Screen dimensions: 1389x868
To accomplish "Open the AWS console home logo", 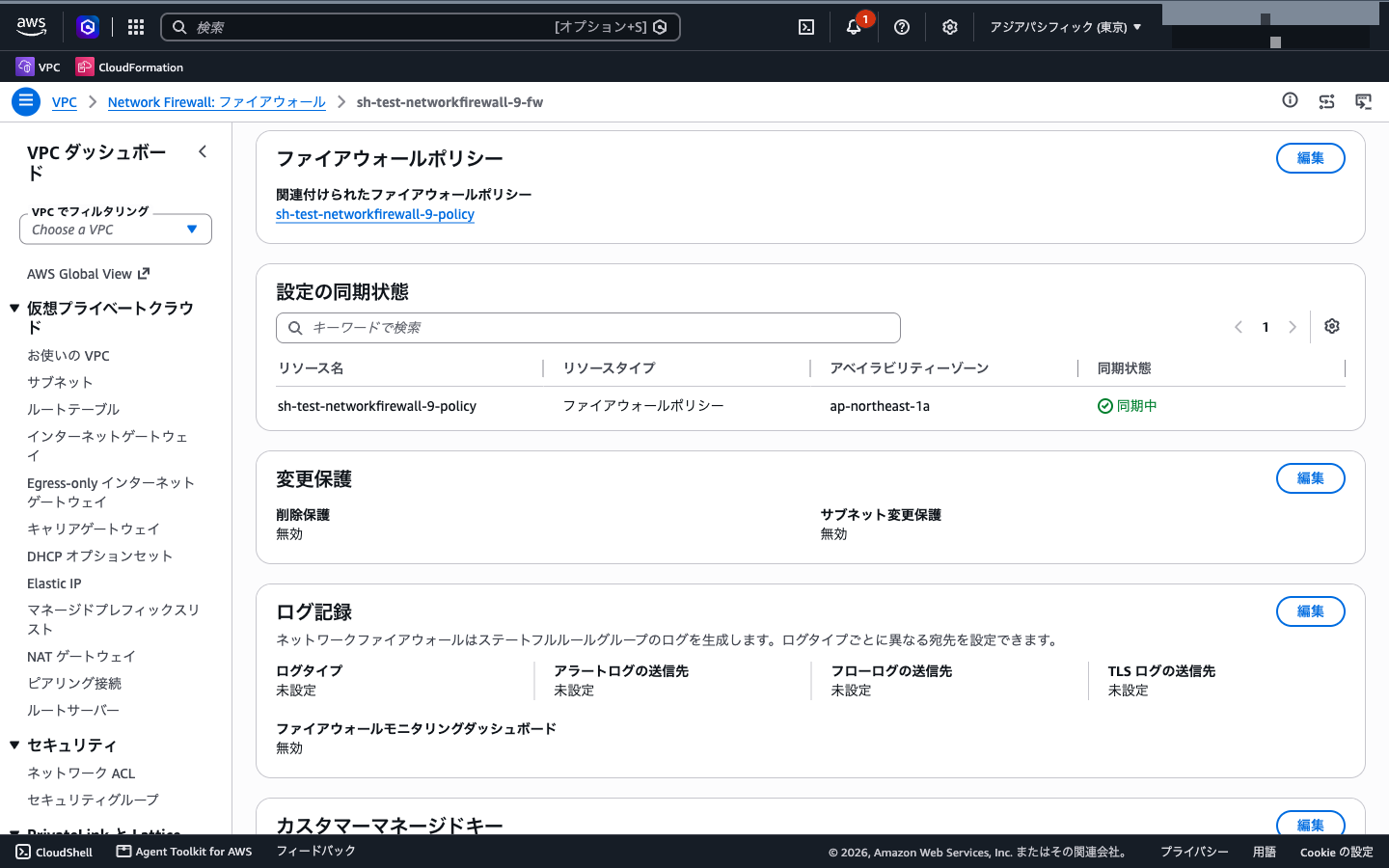I will click(x=31, y=27).
